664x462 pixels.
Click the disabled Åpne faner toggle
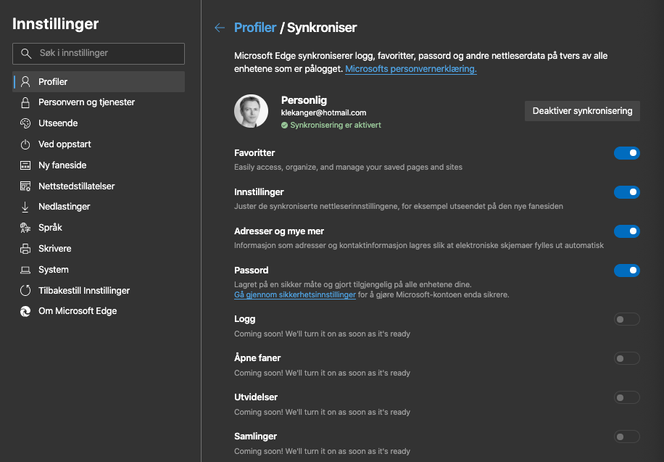627,358
